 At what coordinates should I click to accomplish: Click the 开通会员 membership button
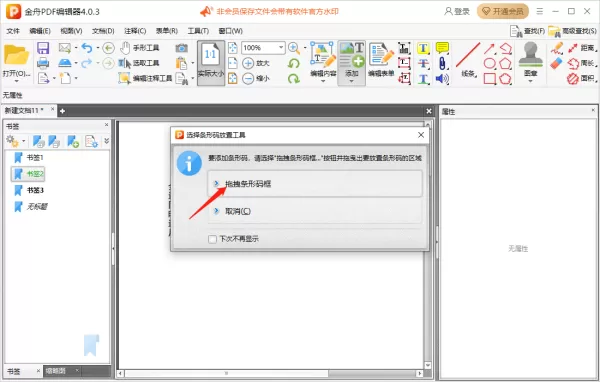503,11
